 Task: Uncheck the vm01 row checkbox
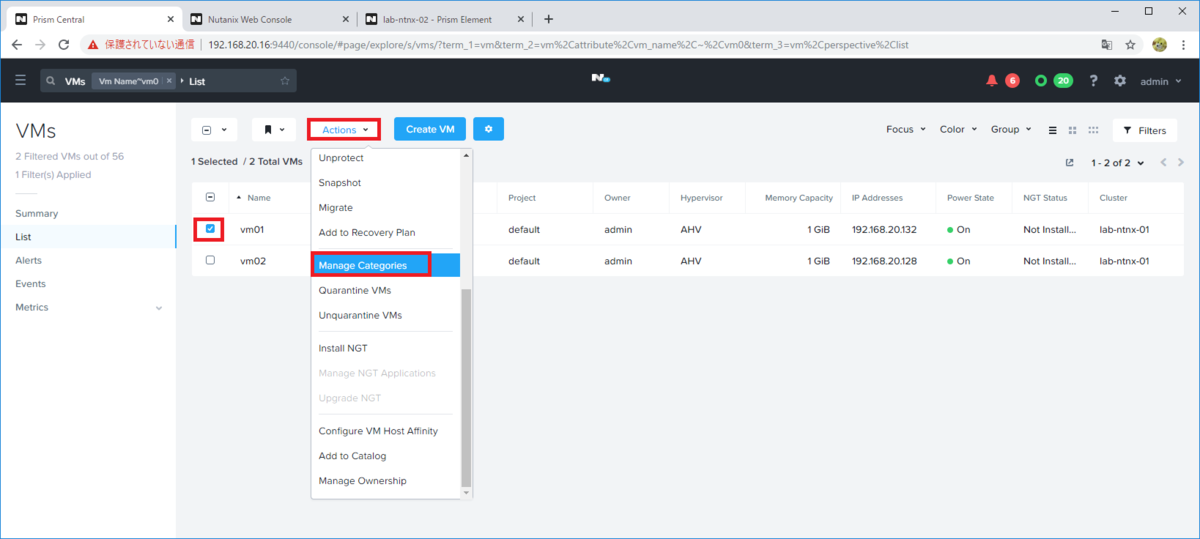pos(210,229)
